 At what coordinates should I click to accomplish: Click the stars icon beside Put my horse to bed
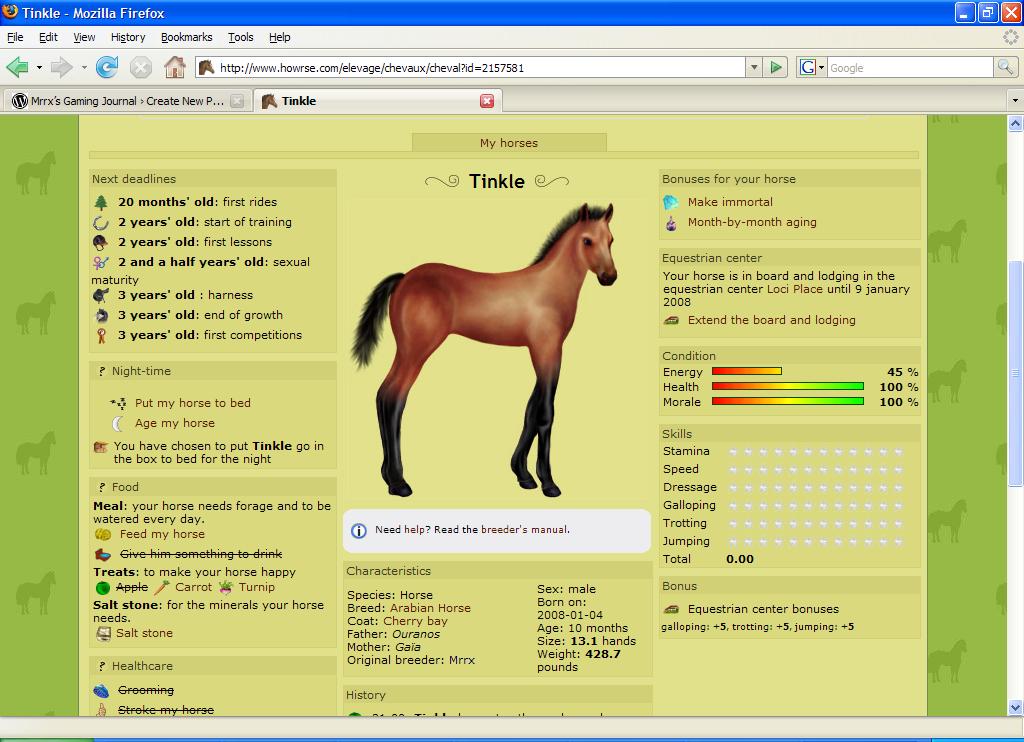tap(118, 403)
